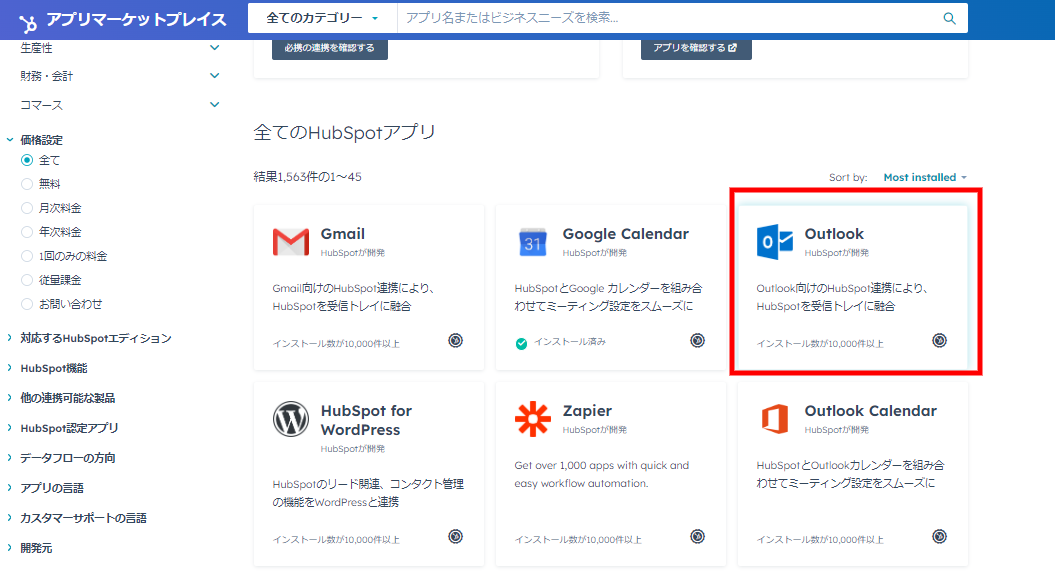
Task: Select the お問い合わせ radio button
Action: coord(27,304)
